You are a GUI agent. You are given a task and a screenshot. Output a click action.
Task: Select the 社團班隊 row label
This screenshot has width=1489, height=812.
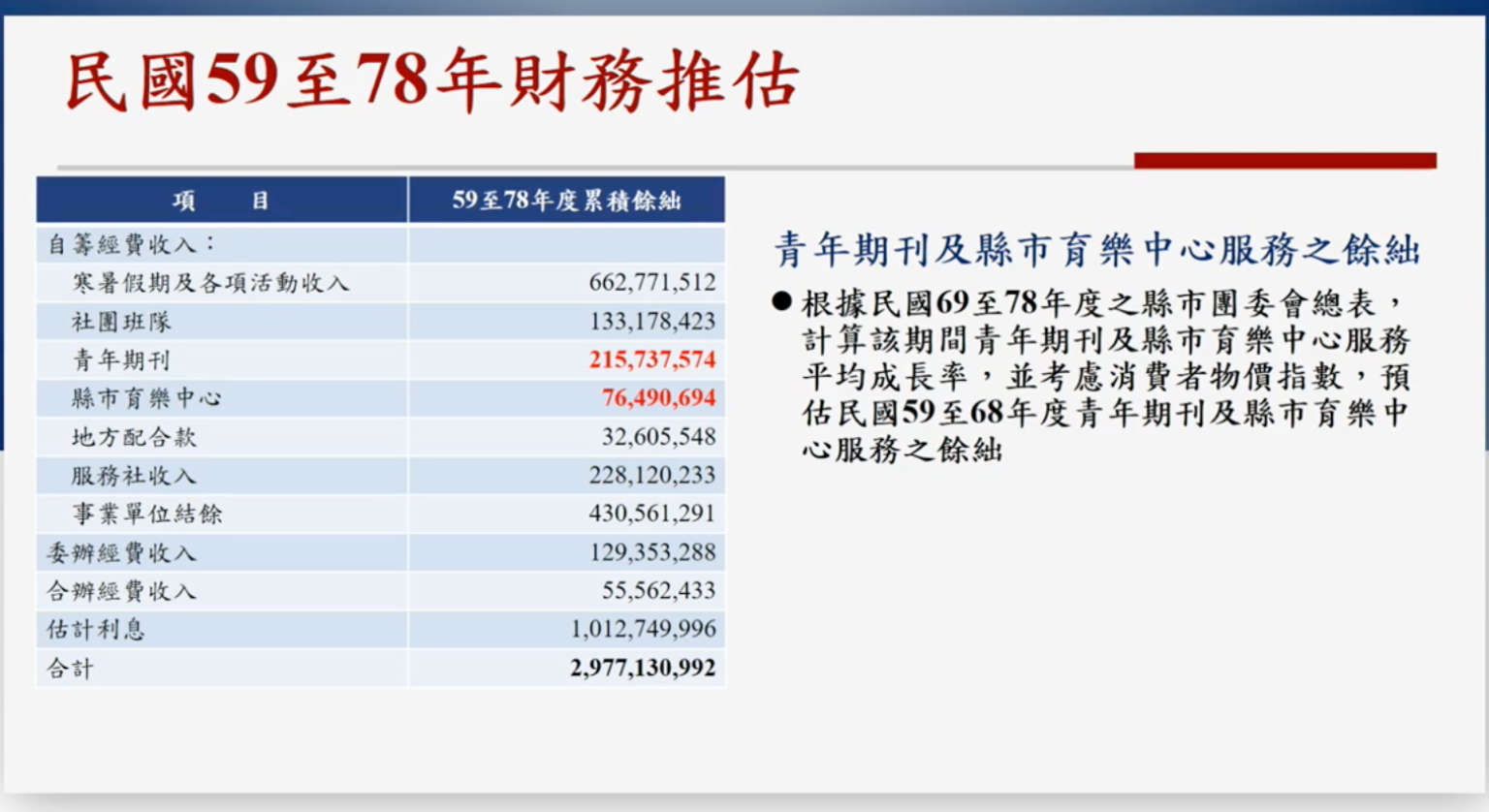click(121, 322)
